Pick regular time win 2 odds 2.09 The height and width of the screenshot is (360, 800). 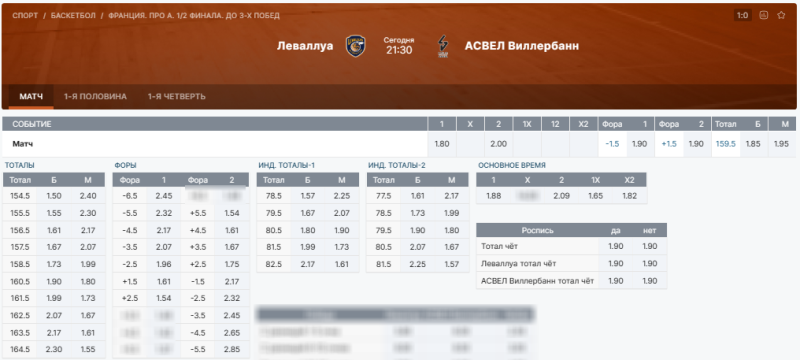[561, 196]
